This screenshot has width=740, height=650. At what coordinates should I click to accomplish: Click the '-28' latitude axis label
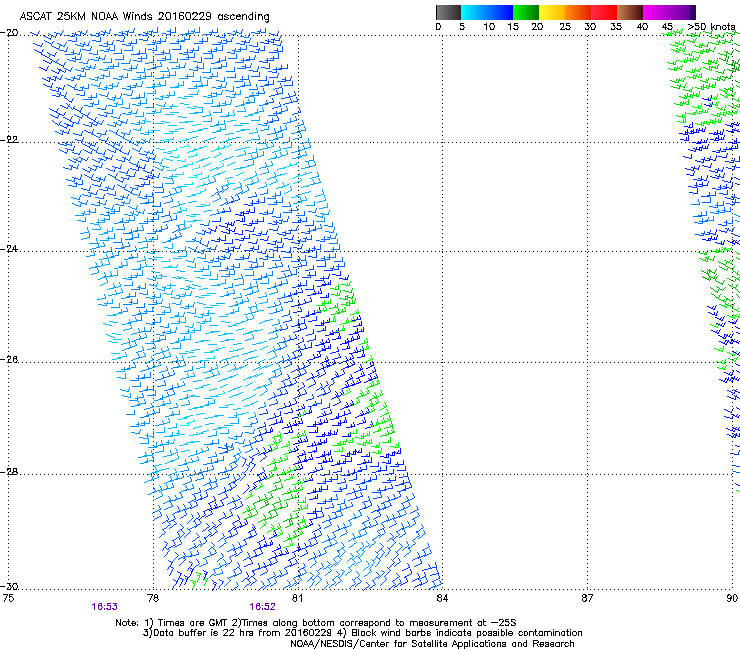[10, 472]
